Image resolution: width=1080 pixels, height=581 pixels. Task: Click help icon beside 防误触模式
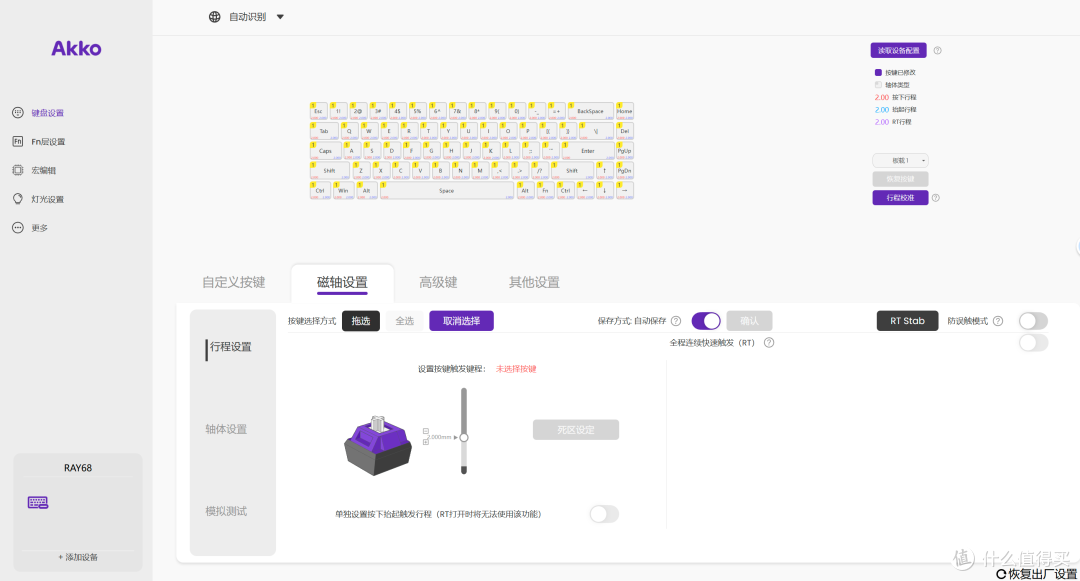point(998,321)
